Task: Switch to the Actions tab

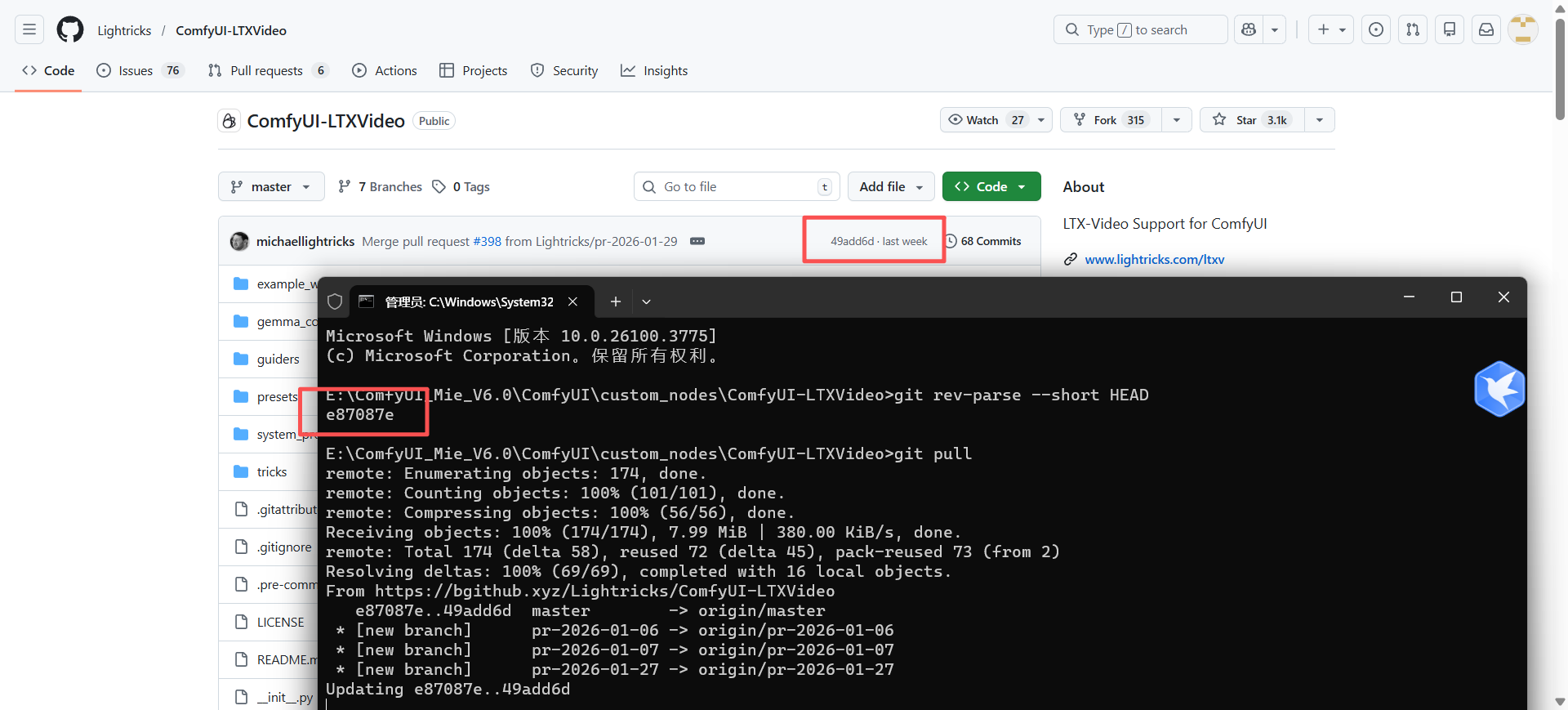Action: (x=385, y=70)
